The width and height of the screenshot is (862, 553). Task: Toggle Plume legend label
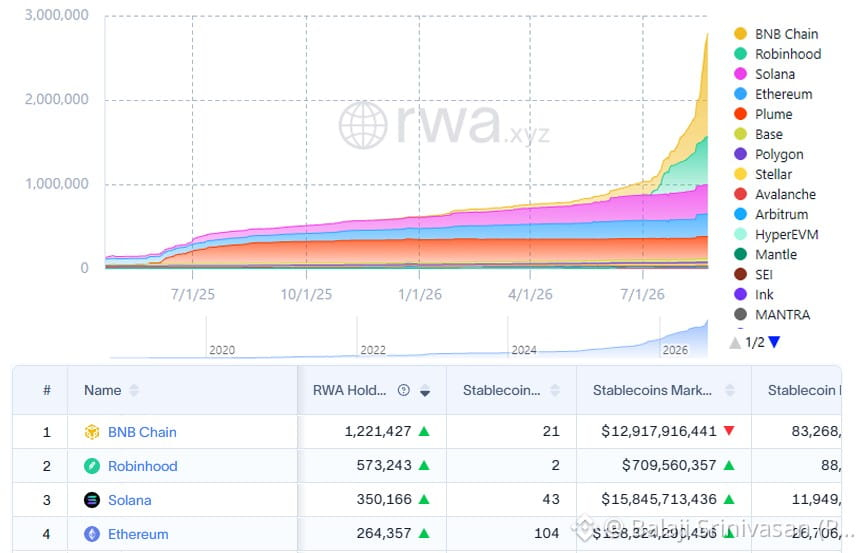[x=773, y=114]
